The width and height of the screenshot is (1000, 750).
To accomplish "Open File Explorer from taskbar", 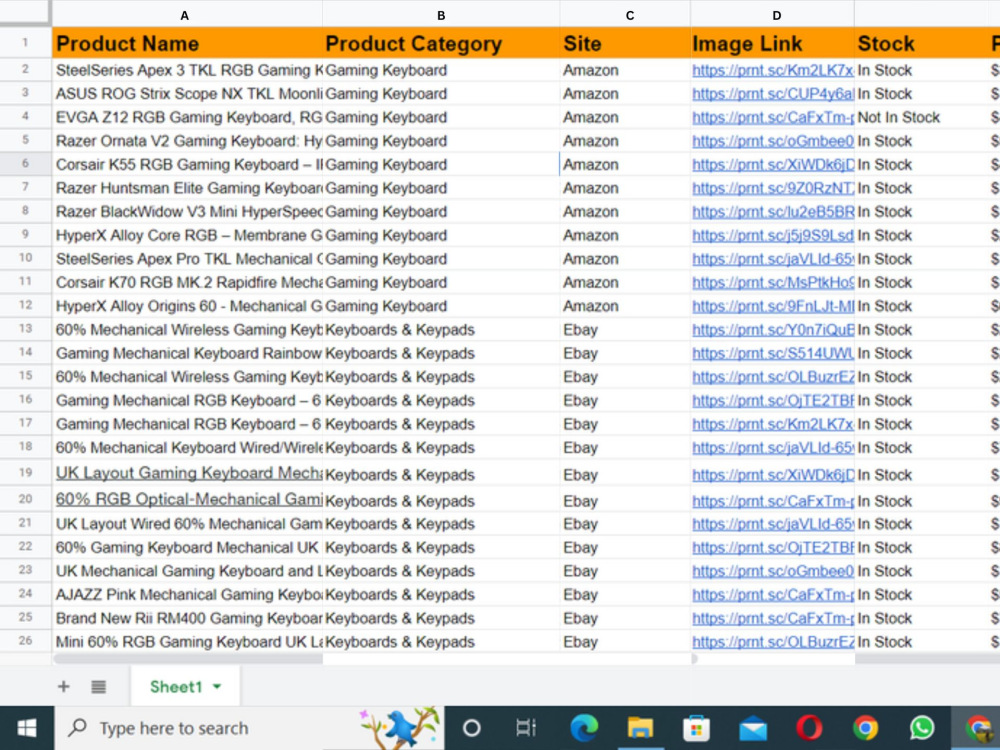I will 640,728.
